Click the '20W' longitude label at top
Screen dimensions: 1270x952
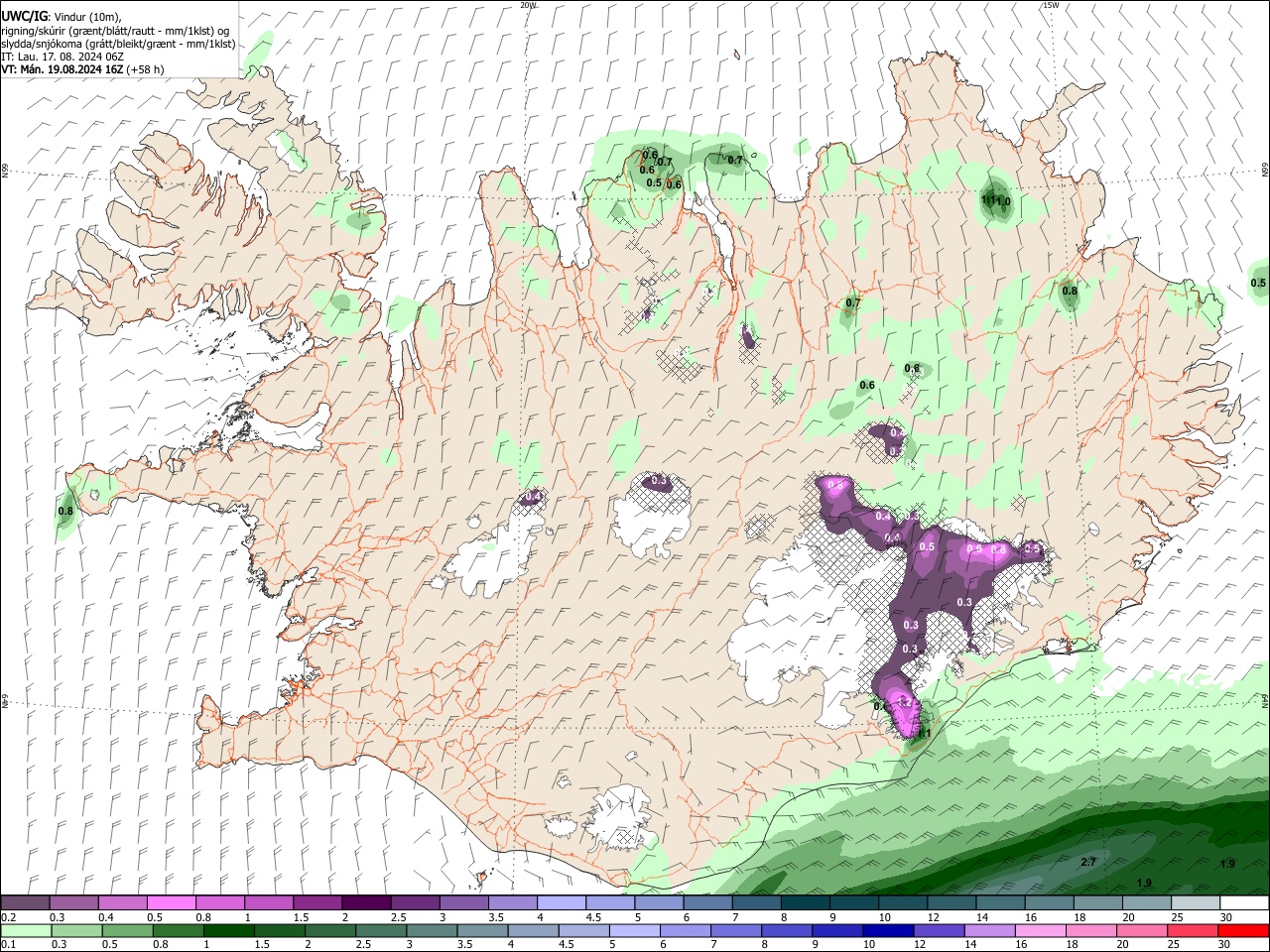pos(528,5)
